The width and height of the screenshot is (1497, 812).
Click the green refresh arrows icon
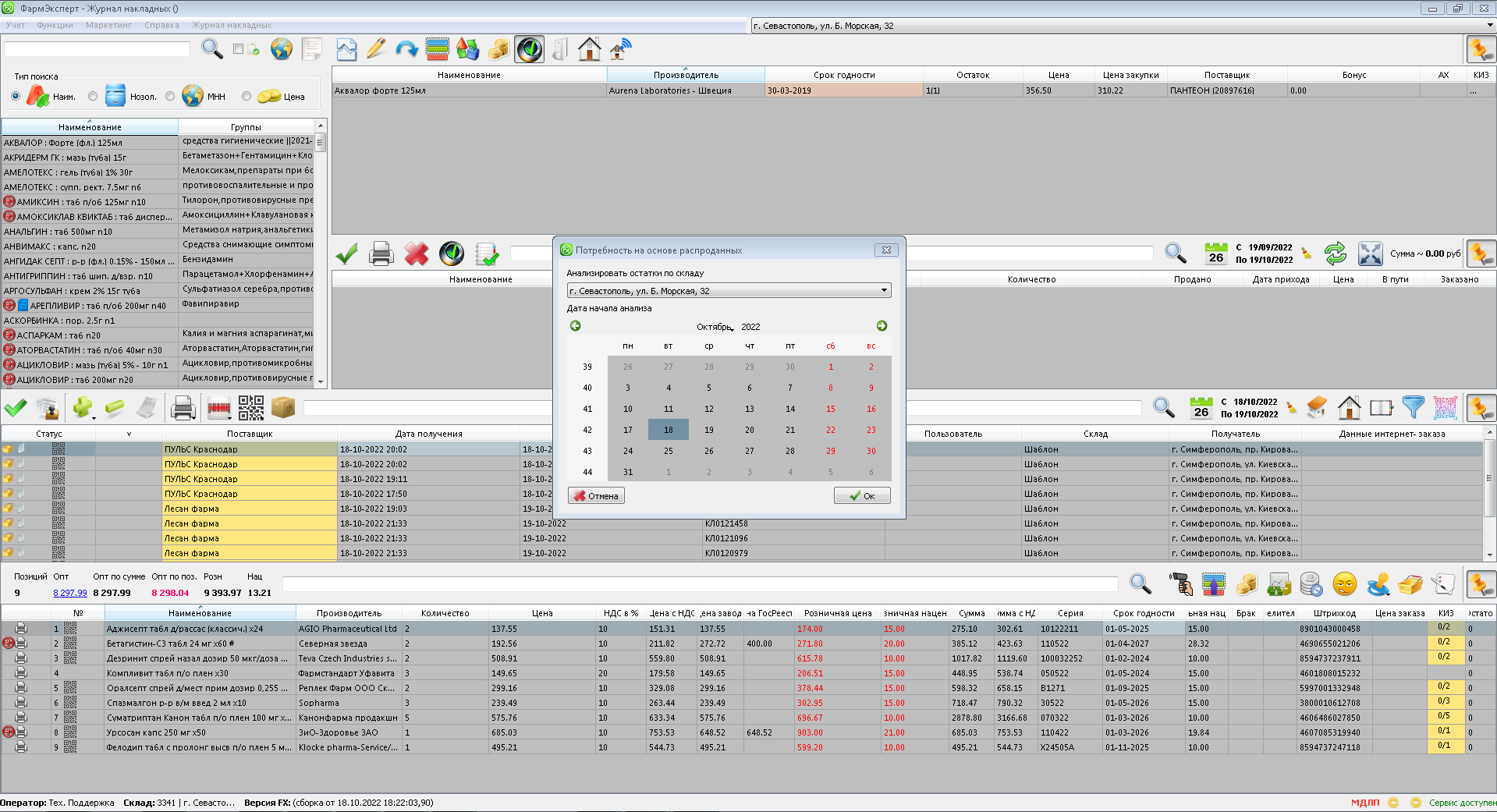coord(1335,254)
